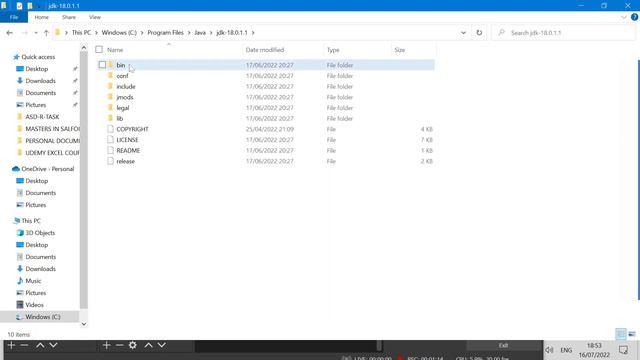
Task: Jump to Java in the address path
Action: pyautogui.click(x=200, y=33)
